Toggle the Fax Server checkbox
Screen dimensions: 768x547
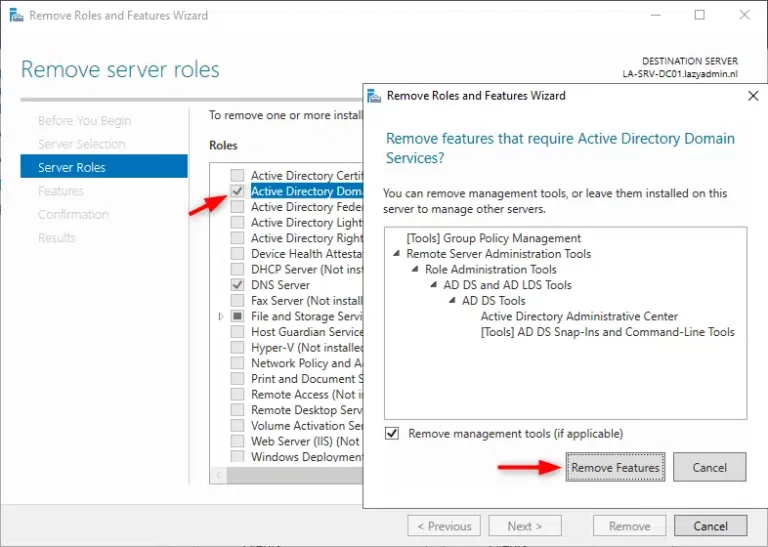coord(238,300)
